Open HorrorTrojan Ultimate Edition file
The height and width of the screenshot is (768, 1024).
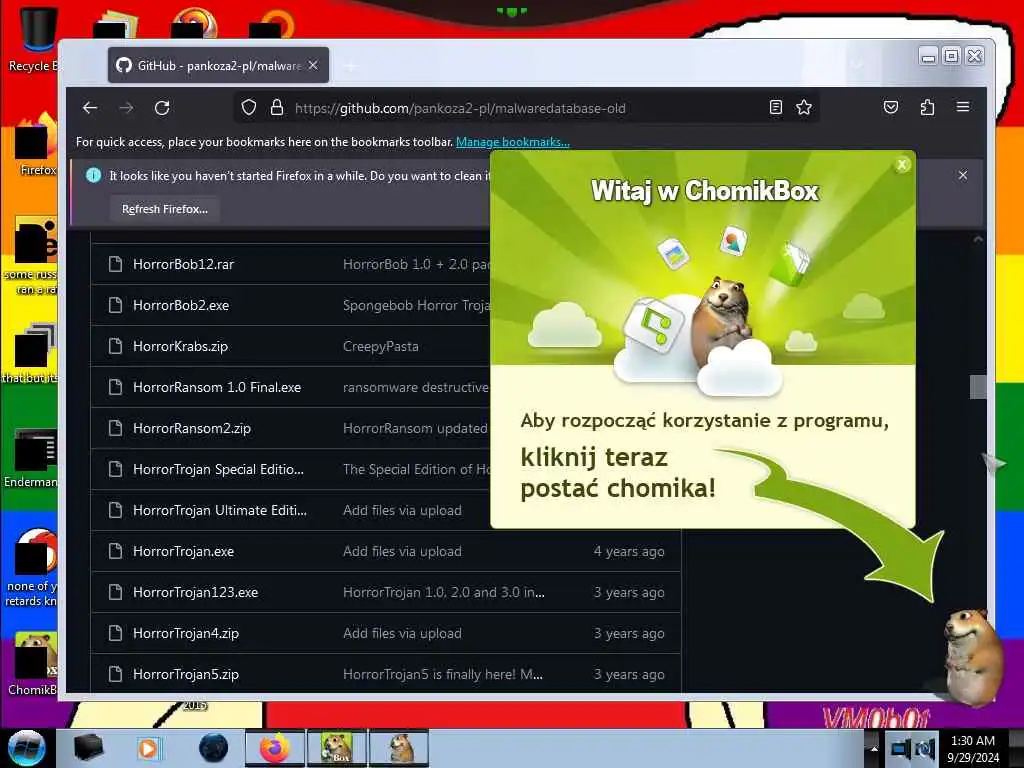point(220,511)
